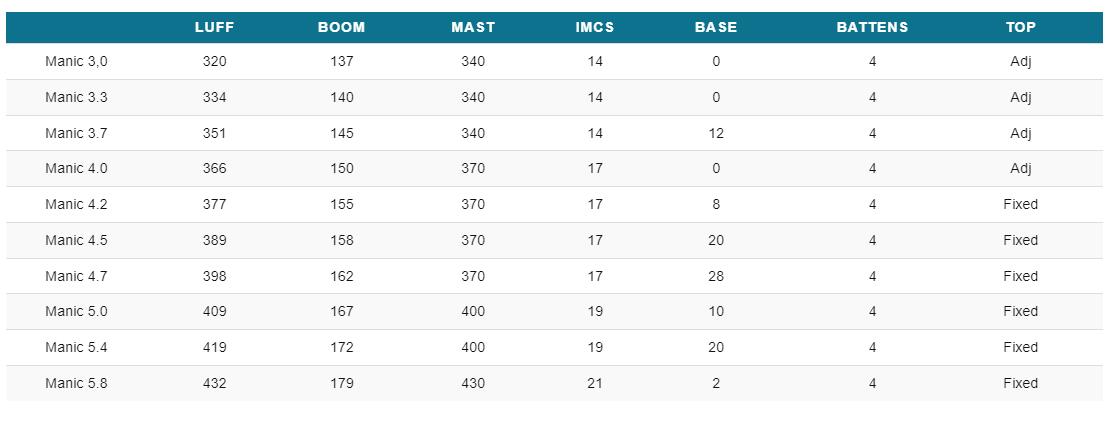This screenshot has width=1112, height=422.
Task: Click the LUFF column header
Action: 214,28
